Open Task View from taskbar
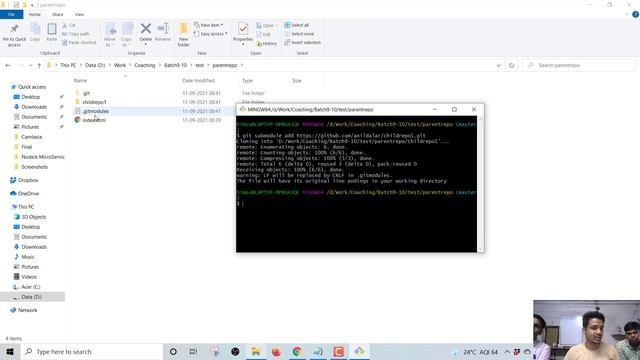The width and height of the screenshot is (640, 360). point(193,351)
